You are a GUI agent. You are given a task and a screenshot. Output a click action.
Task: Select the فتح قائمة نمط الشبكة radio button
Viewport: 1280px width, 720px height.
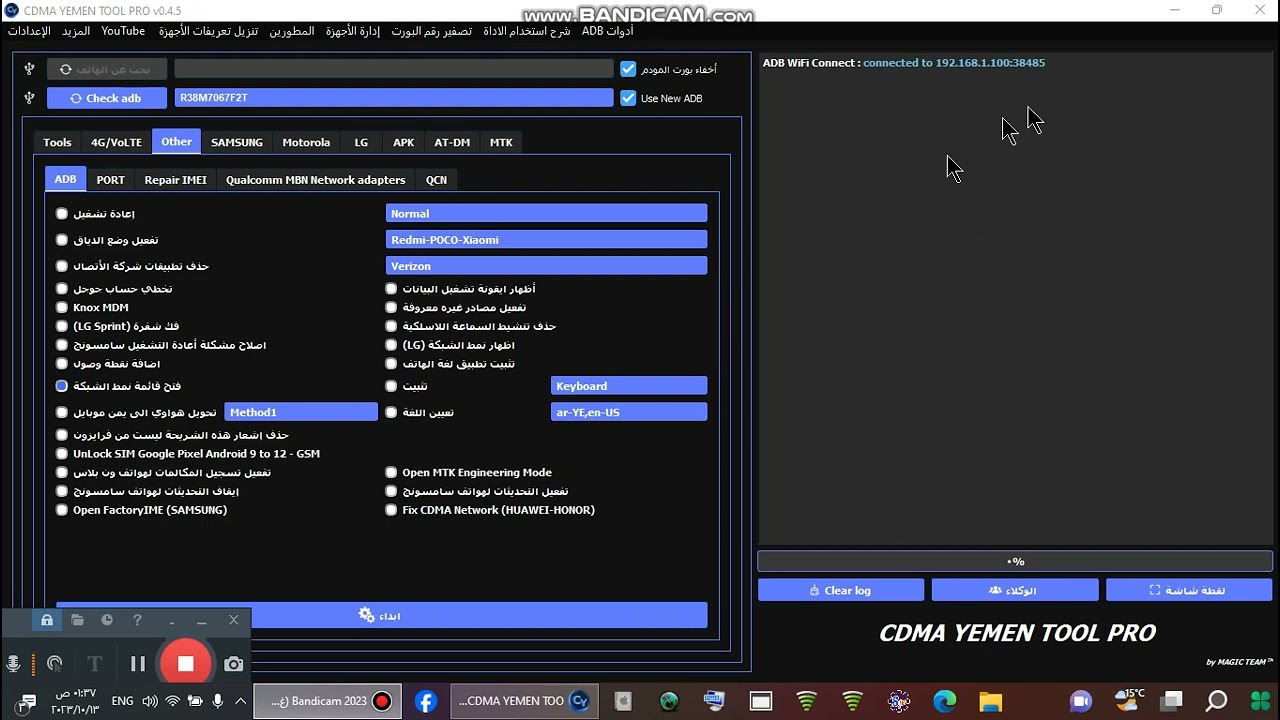(x=62, y=386)
